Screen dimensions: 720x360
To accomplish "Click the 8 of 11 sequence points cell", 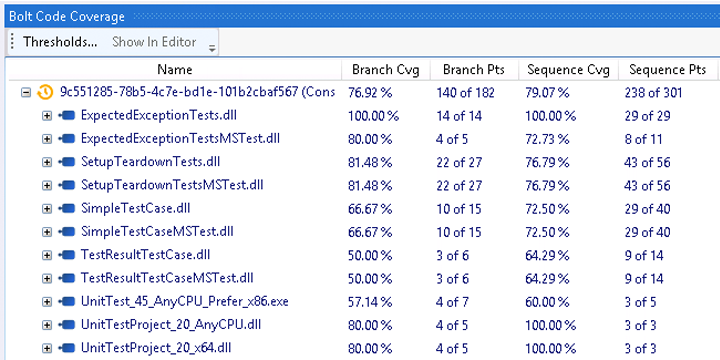I will [x=643, y=139].
